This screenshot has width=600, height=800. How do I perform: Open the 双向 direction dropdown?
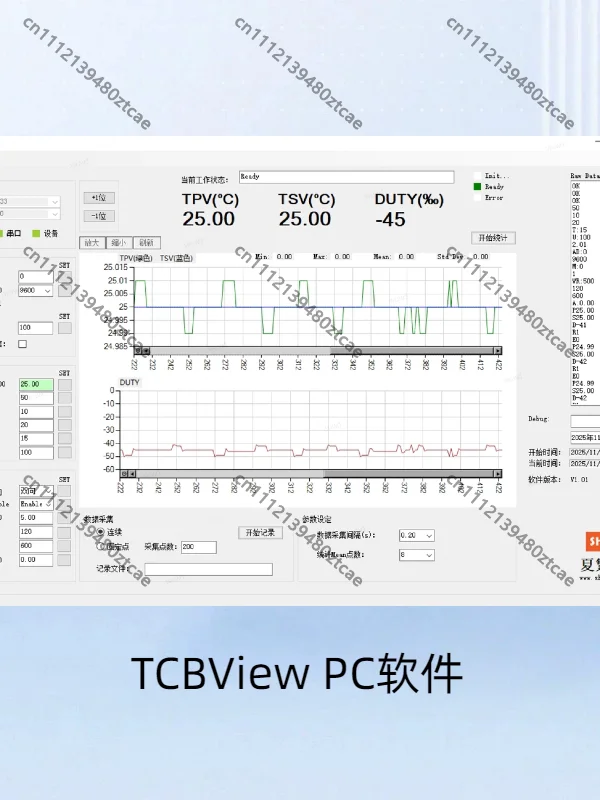(36, 491)
